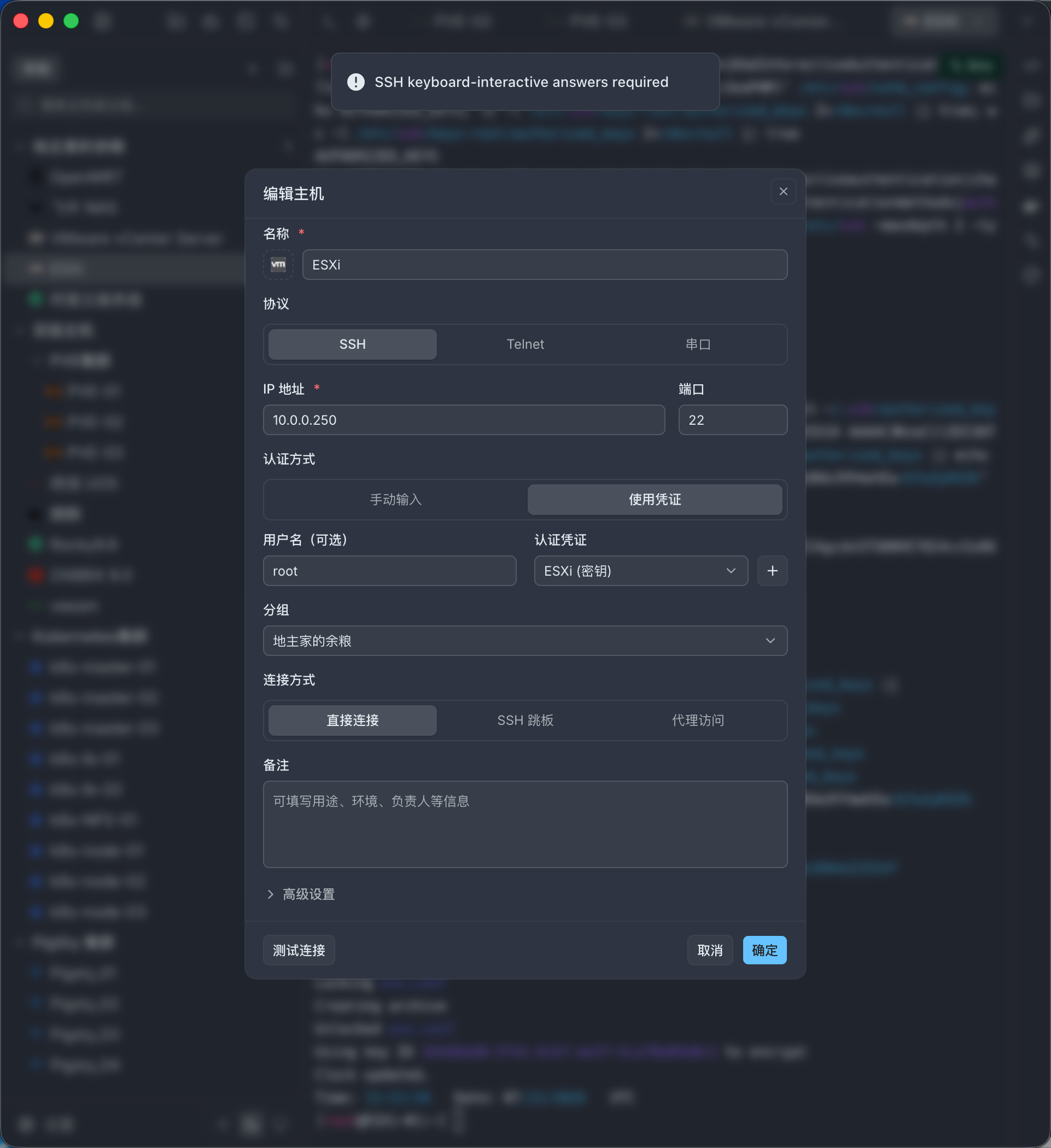The width and height of the screenshot is (1051, 1148).
Task: Switch protocol to 串口
Action: (x=698, y=344)
